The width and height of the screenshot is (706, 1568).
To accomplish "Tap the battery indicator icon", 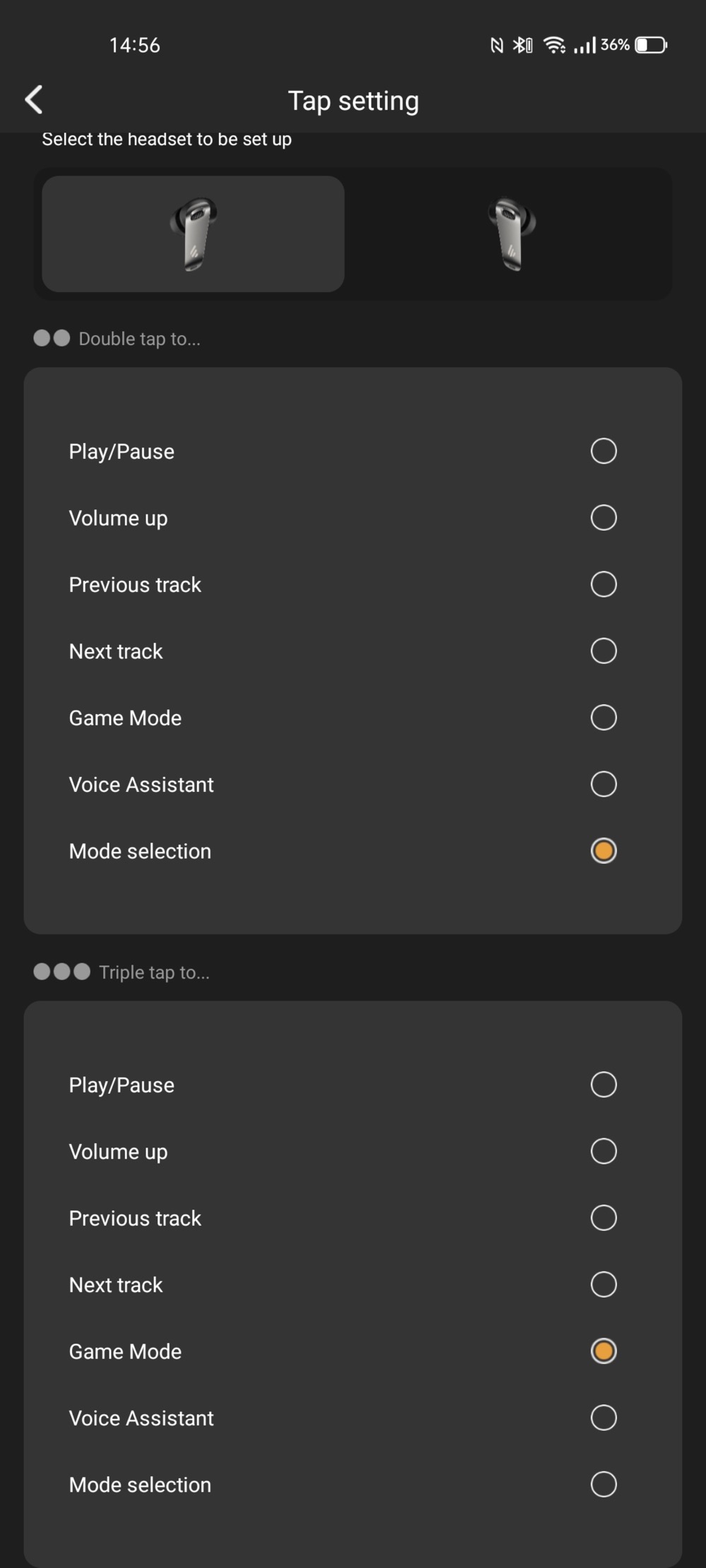I will pos(651,45).
